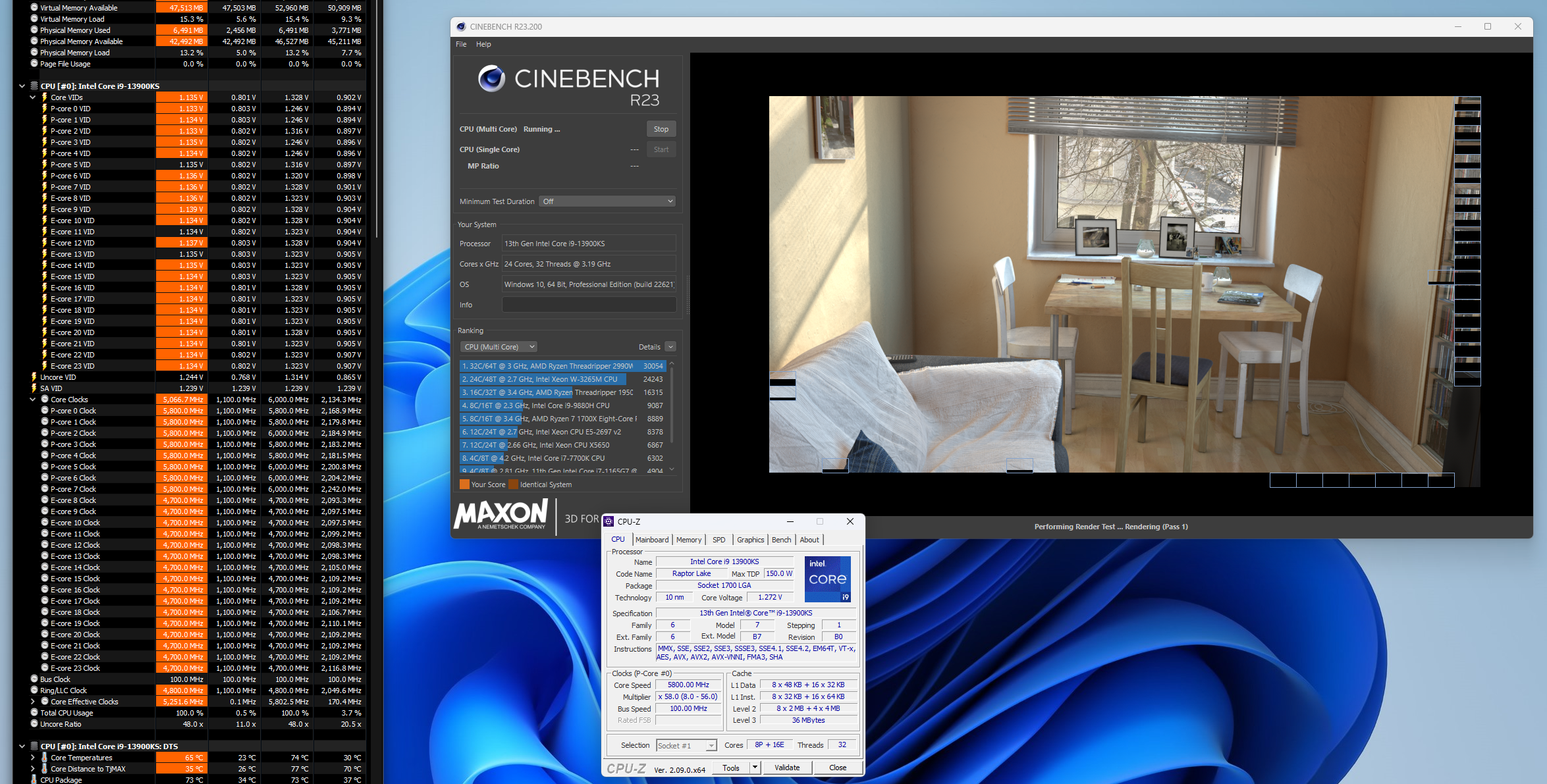Screen dimensions: 1547x784
Task: Switch to the Mainboard tab in CPU-Z
Action: [x=652, y=540]
